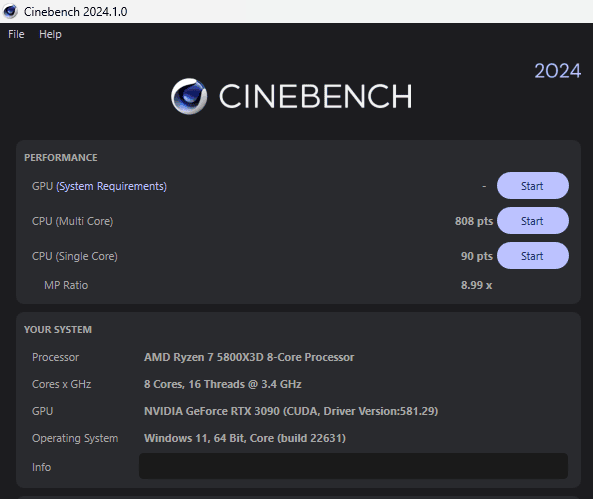
Task: Start the CPU Single Core test
Action: pyautogui.click(x=532, y=256)
